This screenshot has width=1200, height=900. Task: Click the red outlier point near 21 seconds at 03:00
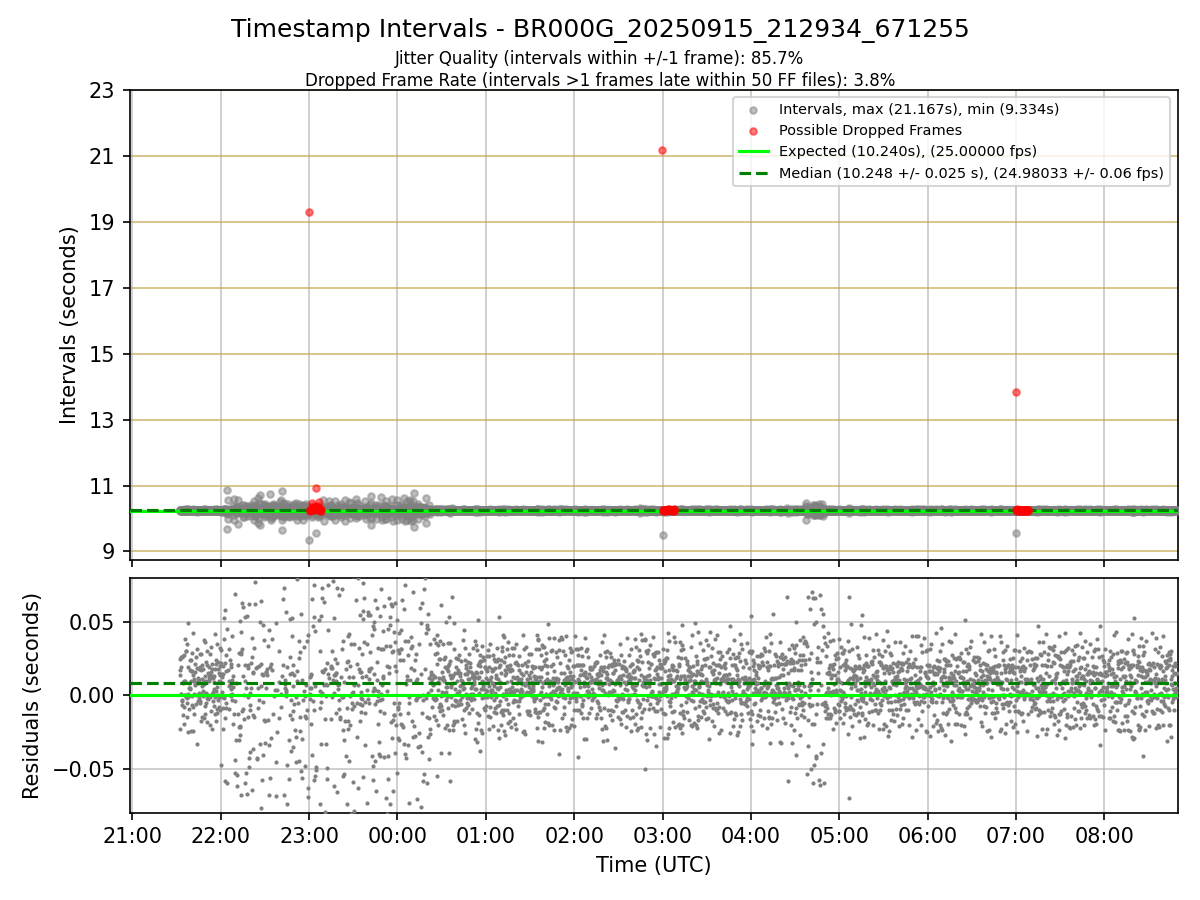pyautogui.click(x=662, y=150)
